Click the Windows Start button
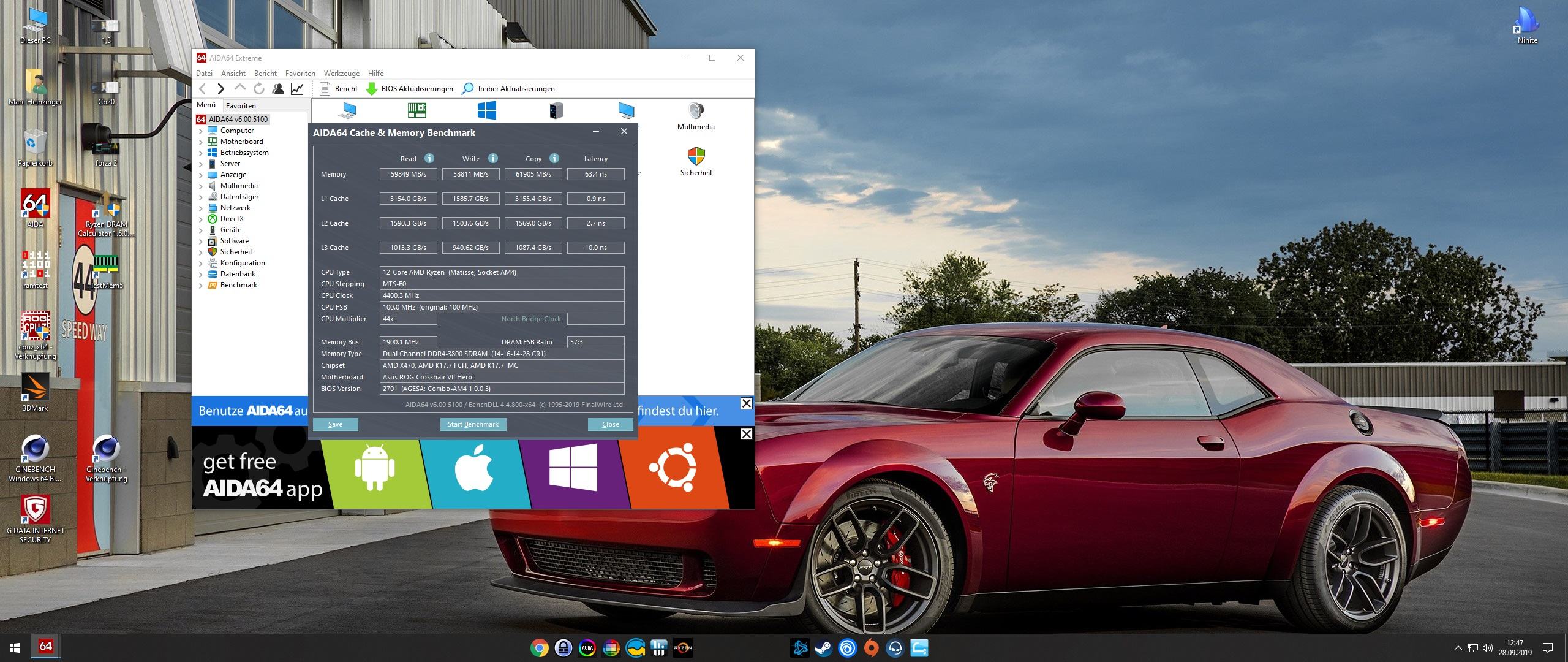This screenshot has width=1568, height=662. click(15, 648)
